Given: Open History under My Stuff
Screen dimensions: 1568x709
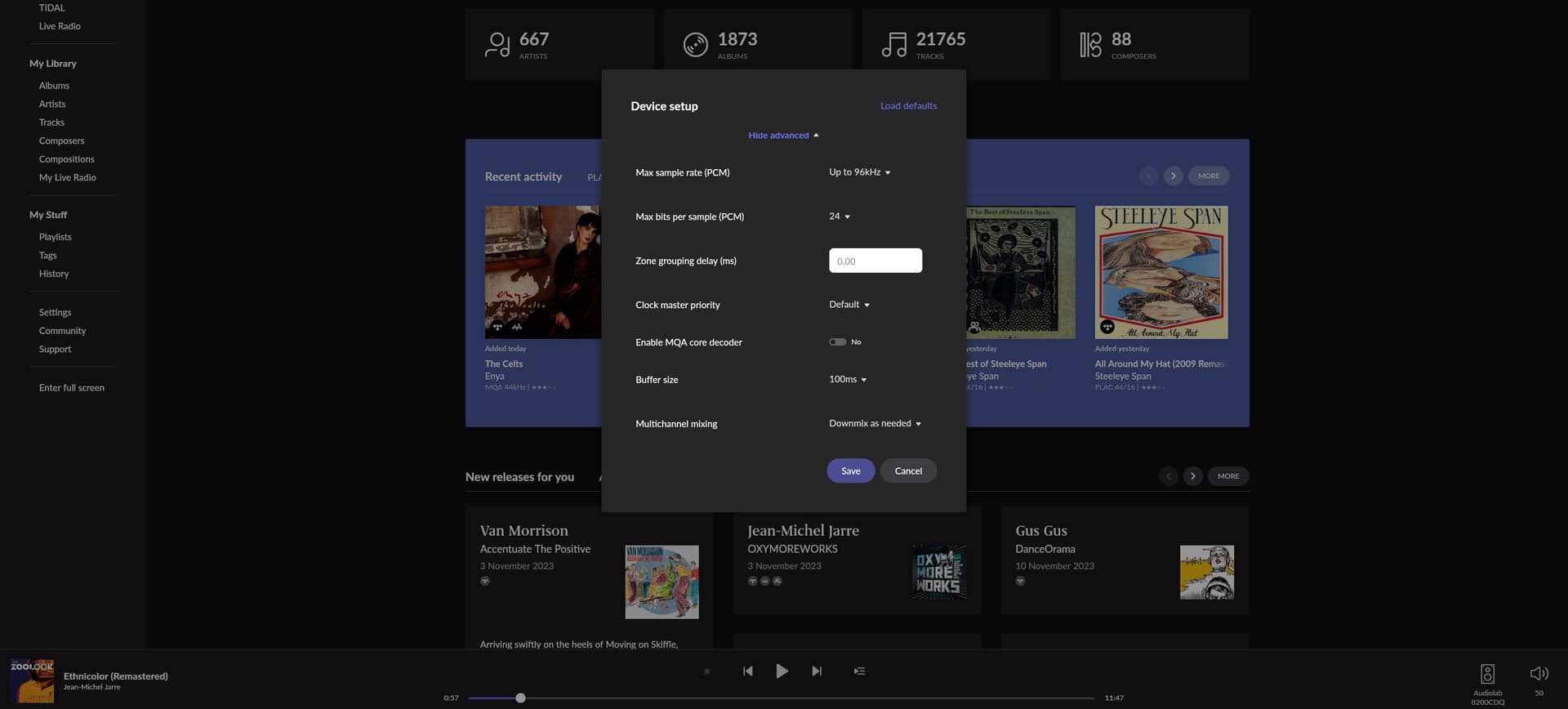Looking at the screenshot, I should point(54,274).
